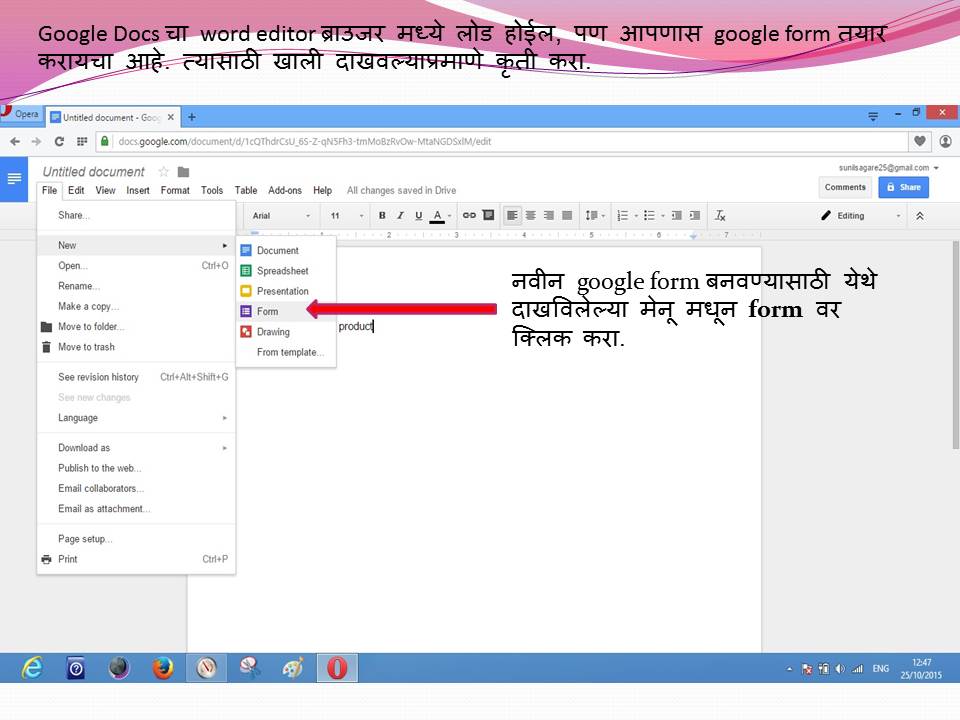Click the insert link icon
The width and height of the screenshot is (960, 720).
coord(469,216)
